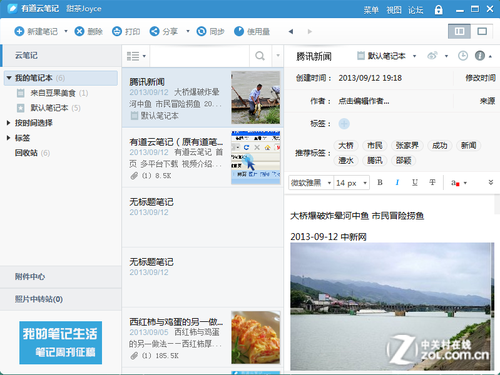This screenshot has width=500, height=375.
Task: Toggle strikethrough formatting
Action: 432,182
